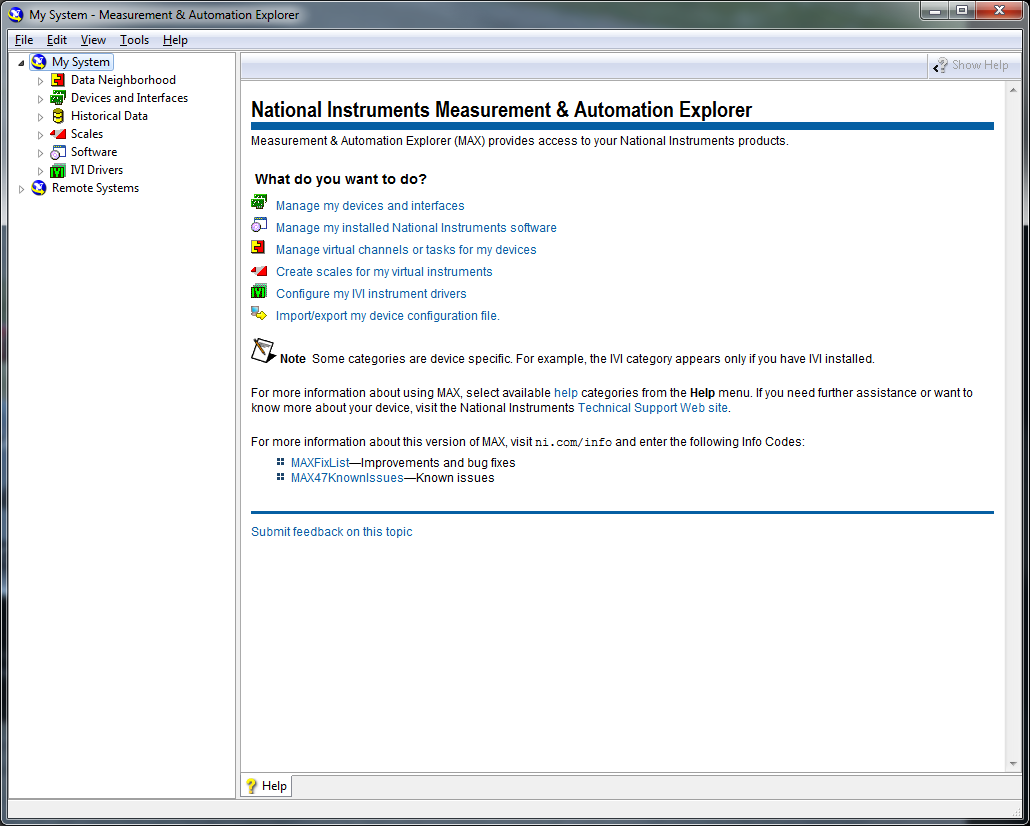Click the Historical Data database icon
This screenshot has width=1030, height=826.
[58, 116]
